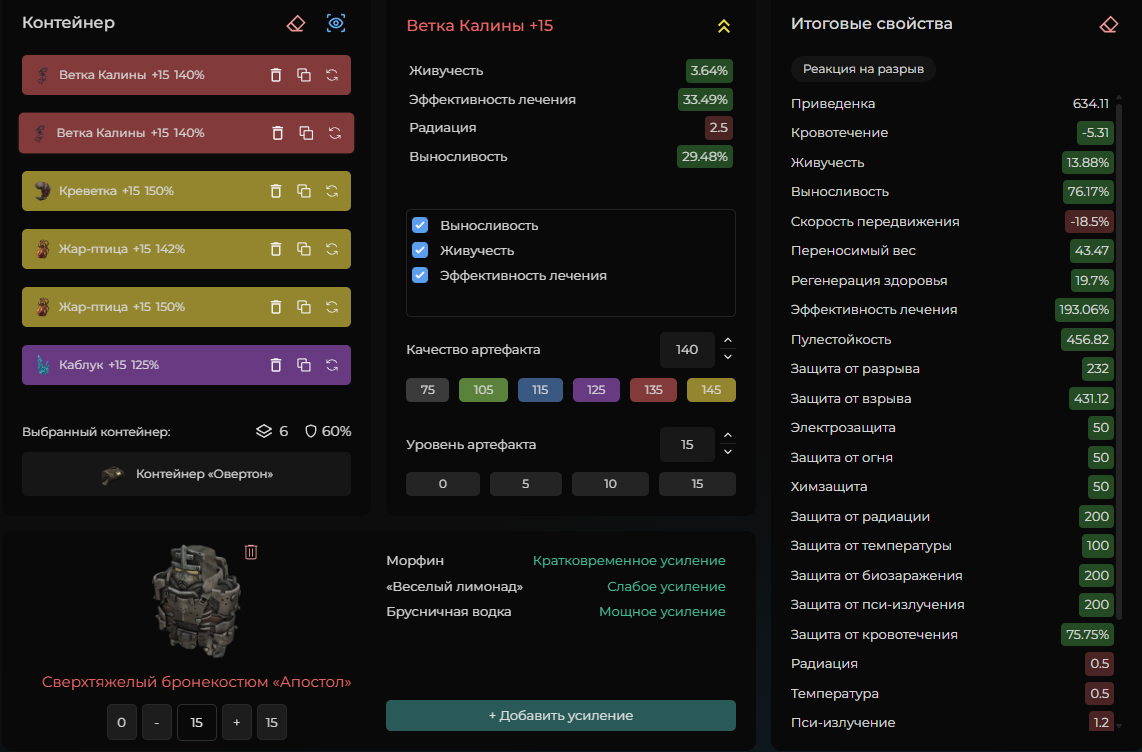Remove the «Апостол» armor with the trash icon
The width and height of the screenshot is (1142, 752).
251,552
